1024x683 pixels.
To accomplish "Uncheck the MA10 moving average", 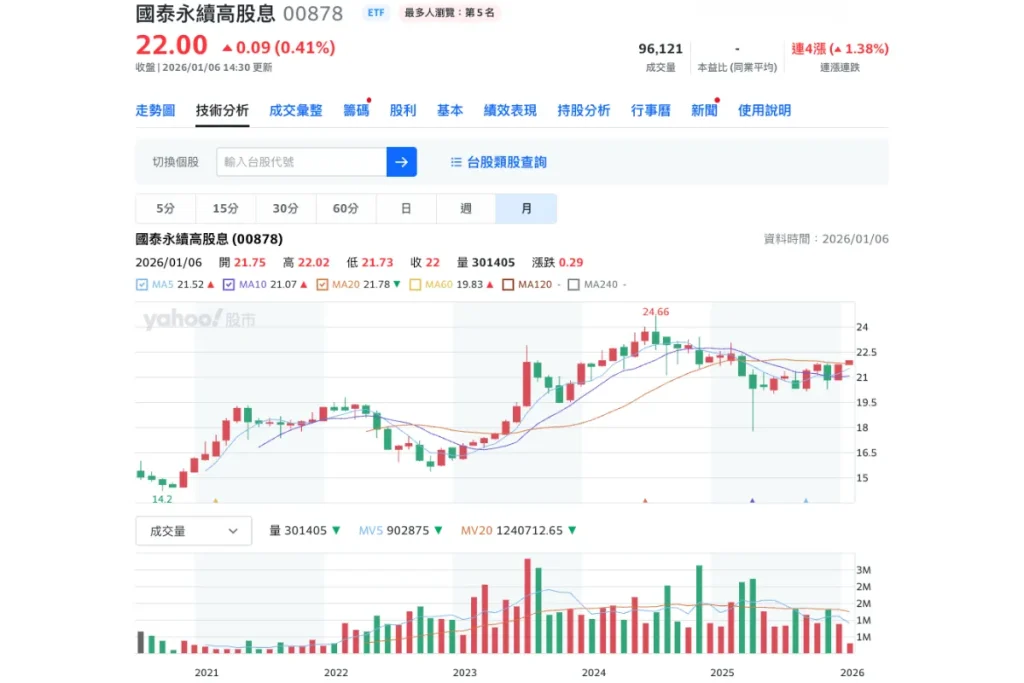I will click(x=229, y=285).
